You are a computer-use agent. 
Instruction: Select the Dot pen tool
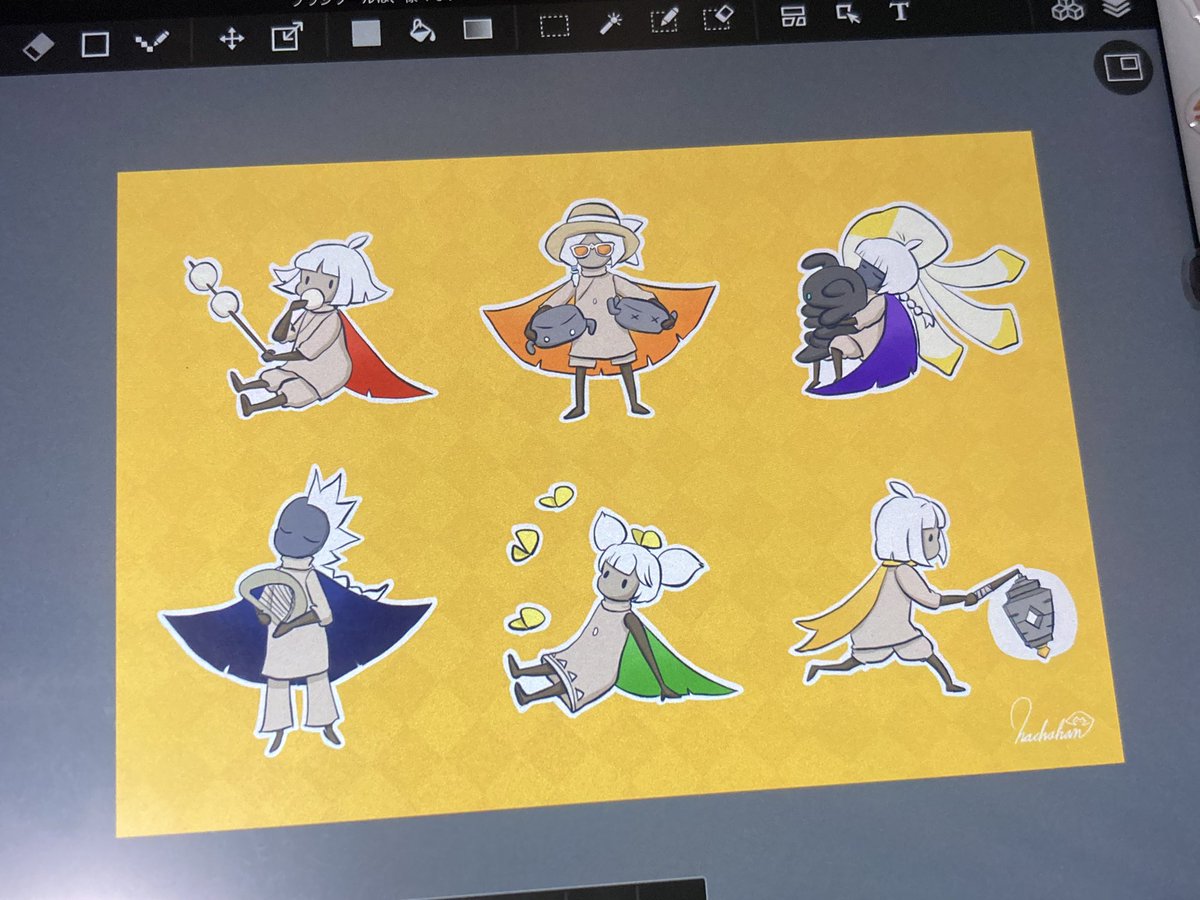152,42
